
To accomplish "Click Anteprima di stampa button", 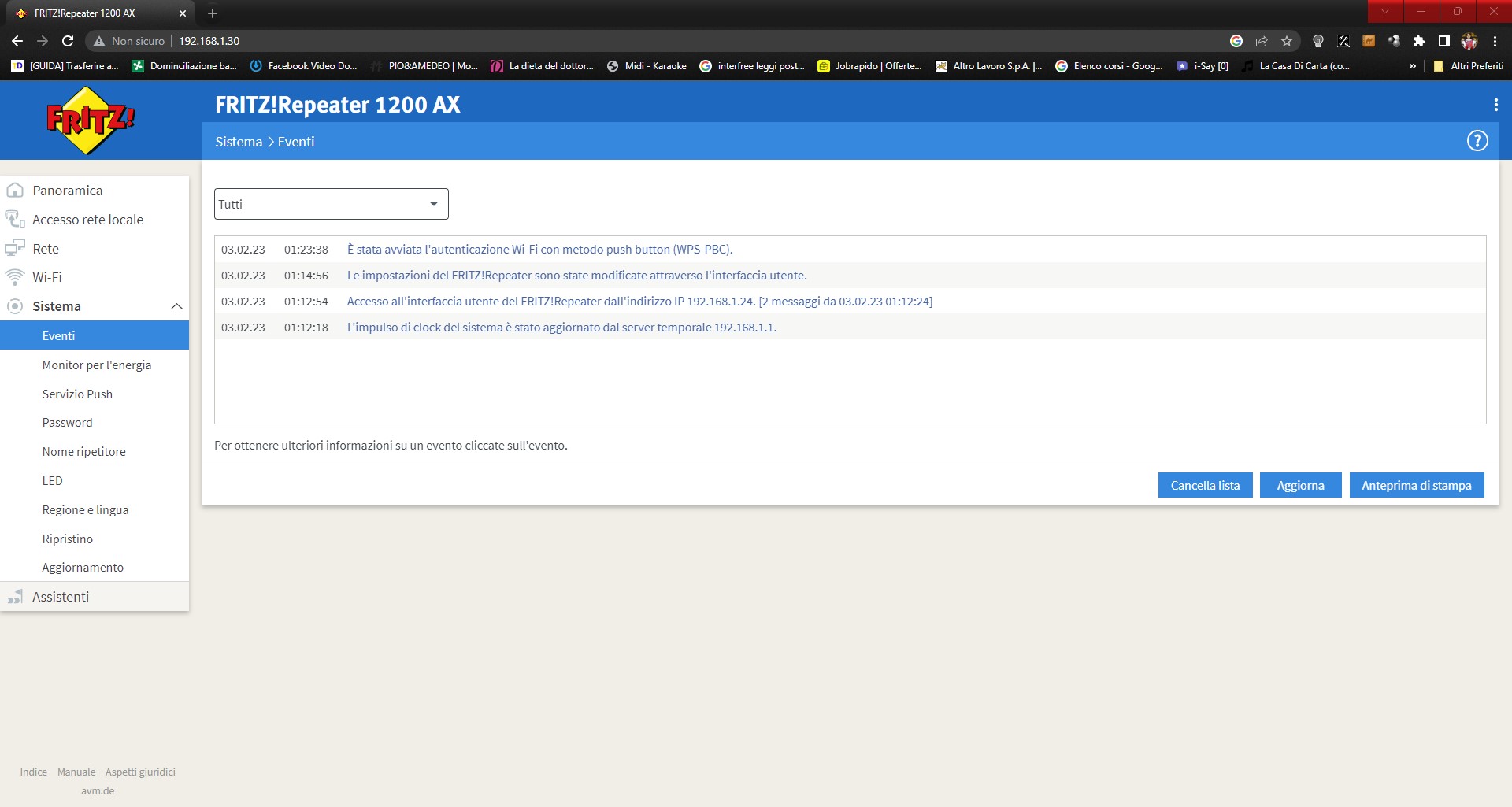I will point(1417,485).
